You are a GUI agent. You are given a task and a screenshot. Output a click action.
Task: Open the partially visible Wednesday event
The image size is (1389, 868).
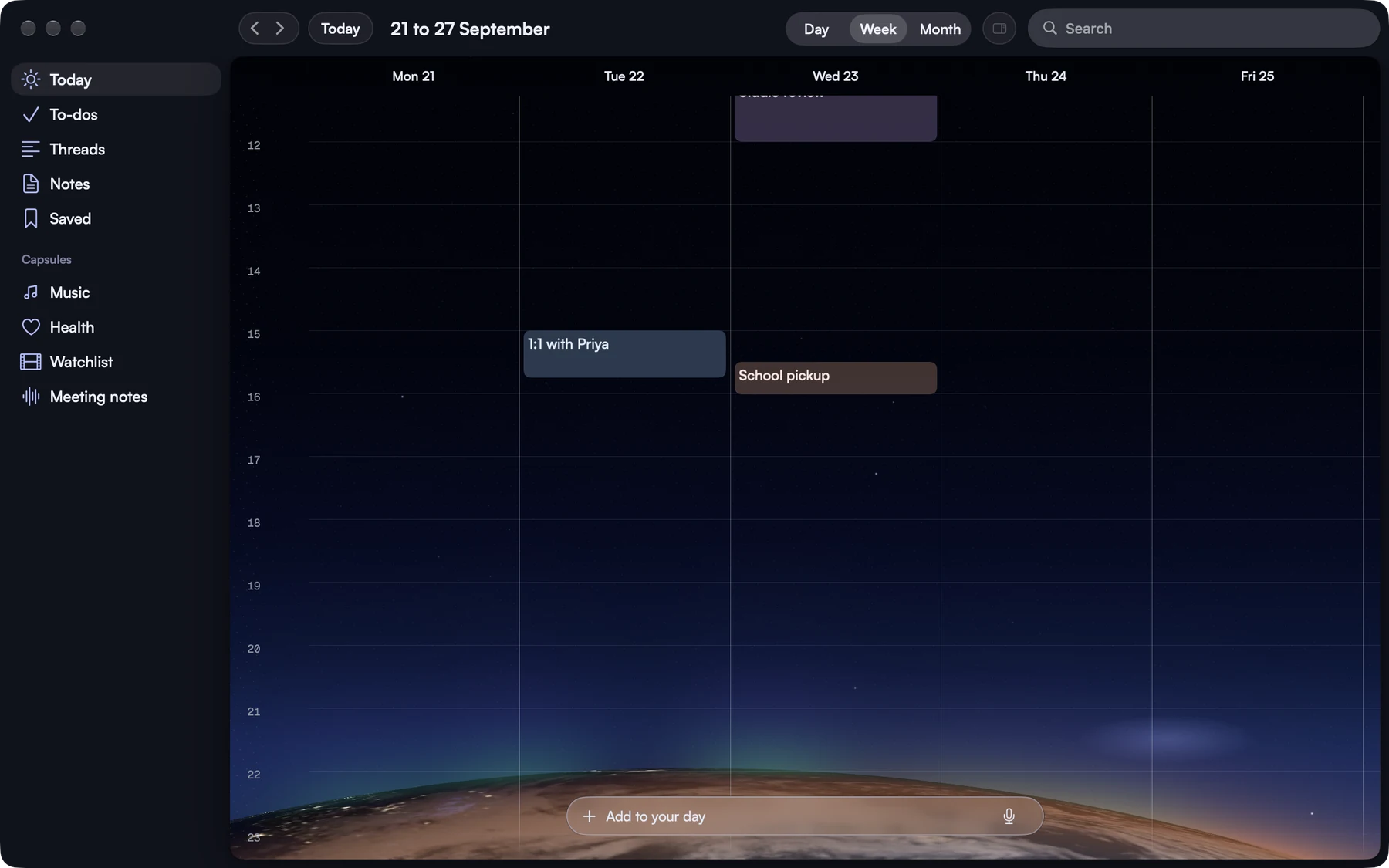(836, 118)
